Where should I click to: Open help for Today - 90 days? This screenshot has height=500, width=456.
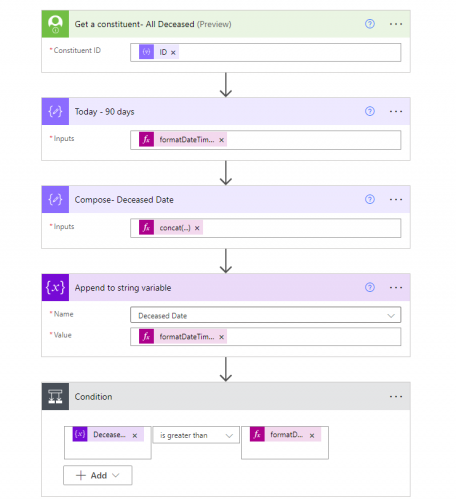pos(370,111)
